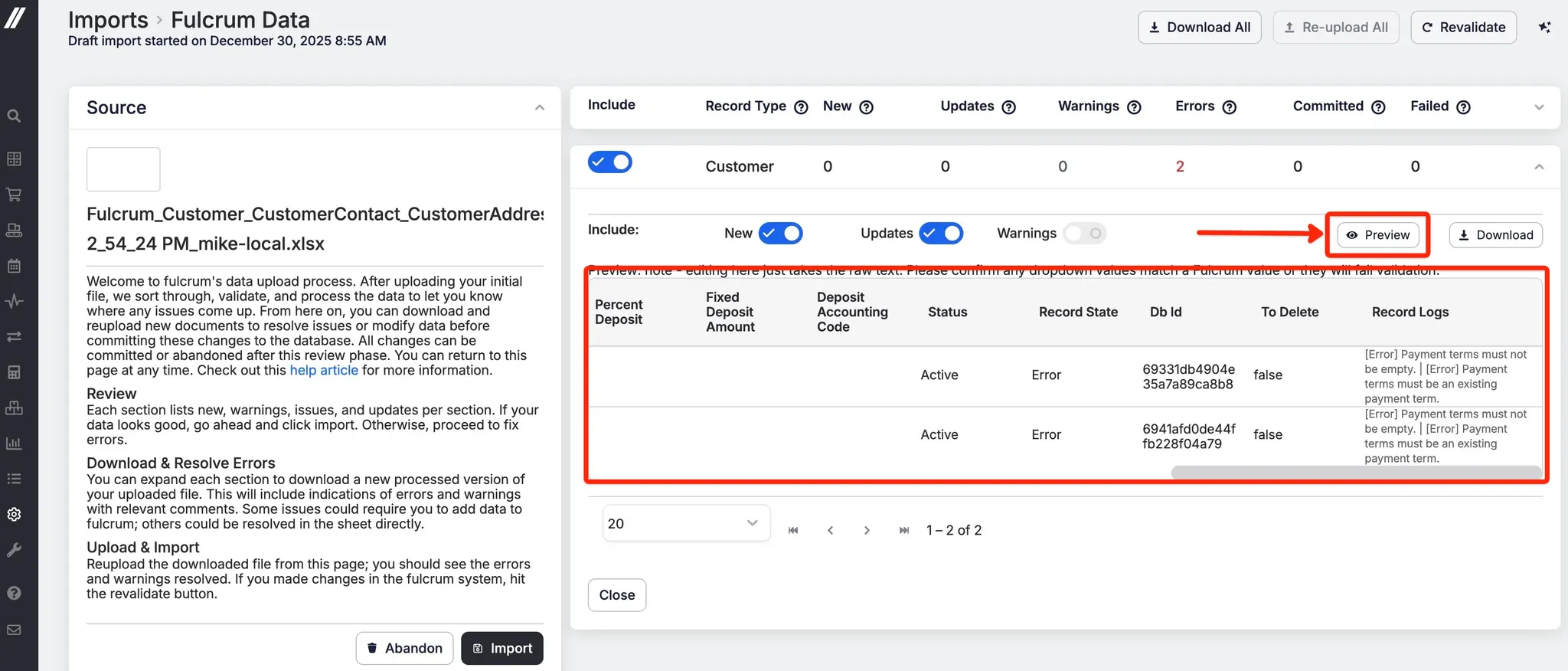Sort by the Percent Deposit column header
Image resolution: width=1568 pixels, height=671 pixels.
pyautogui.click(x=619, y=312)
